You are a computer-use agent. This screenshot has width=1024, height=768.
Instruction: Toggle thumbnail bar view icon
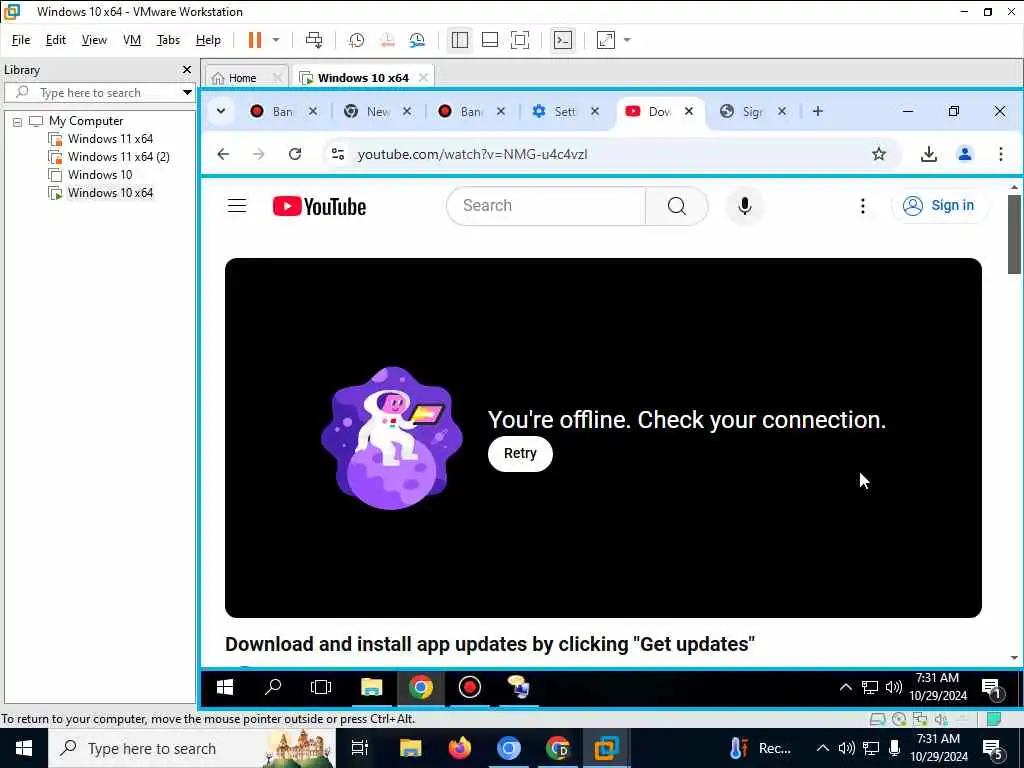tap(490, 40)
